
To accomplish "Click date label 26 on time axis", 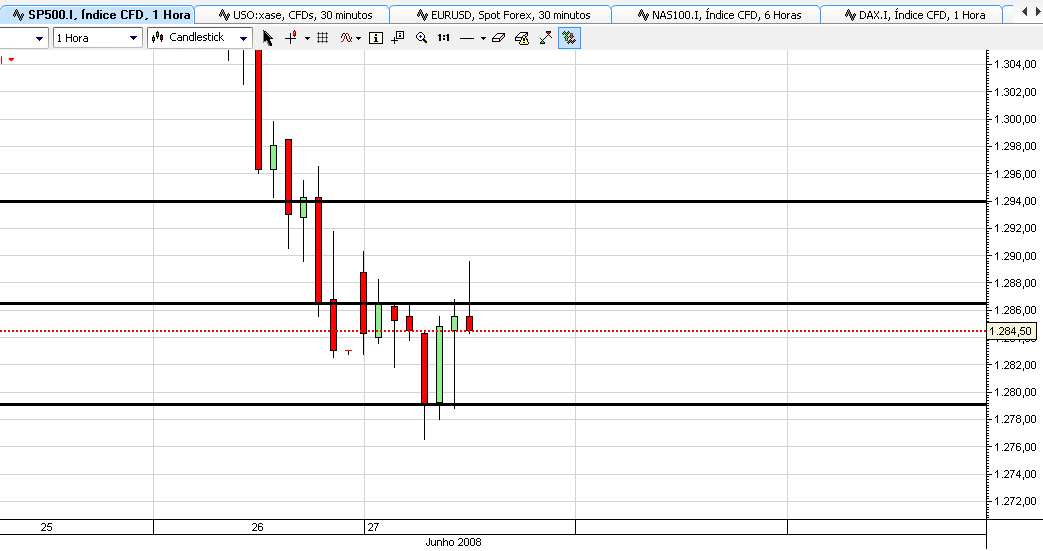I will (x=257, y=527).
